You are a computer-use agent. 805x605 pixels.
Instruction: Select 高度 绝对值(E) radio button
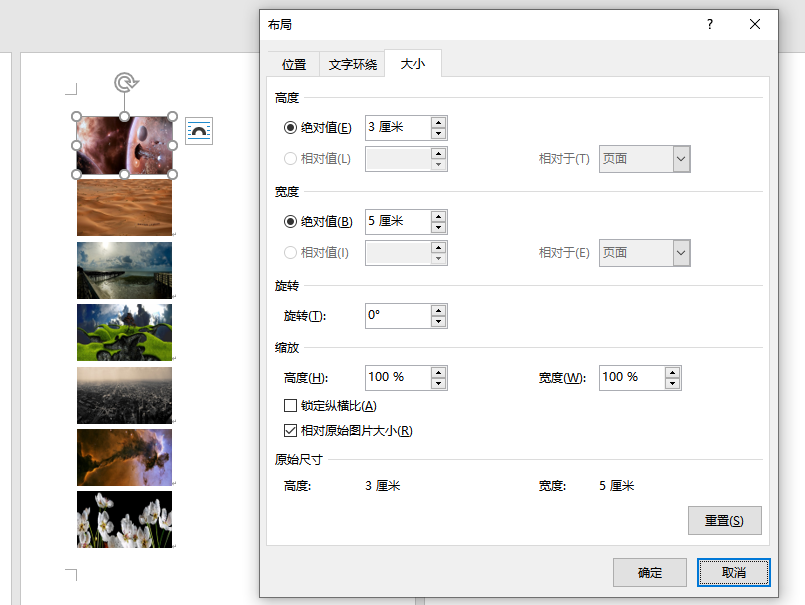pos(290,127)
